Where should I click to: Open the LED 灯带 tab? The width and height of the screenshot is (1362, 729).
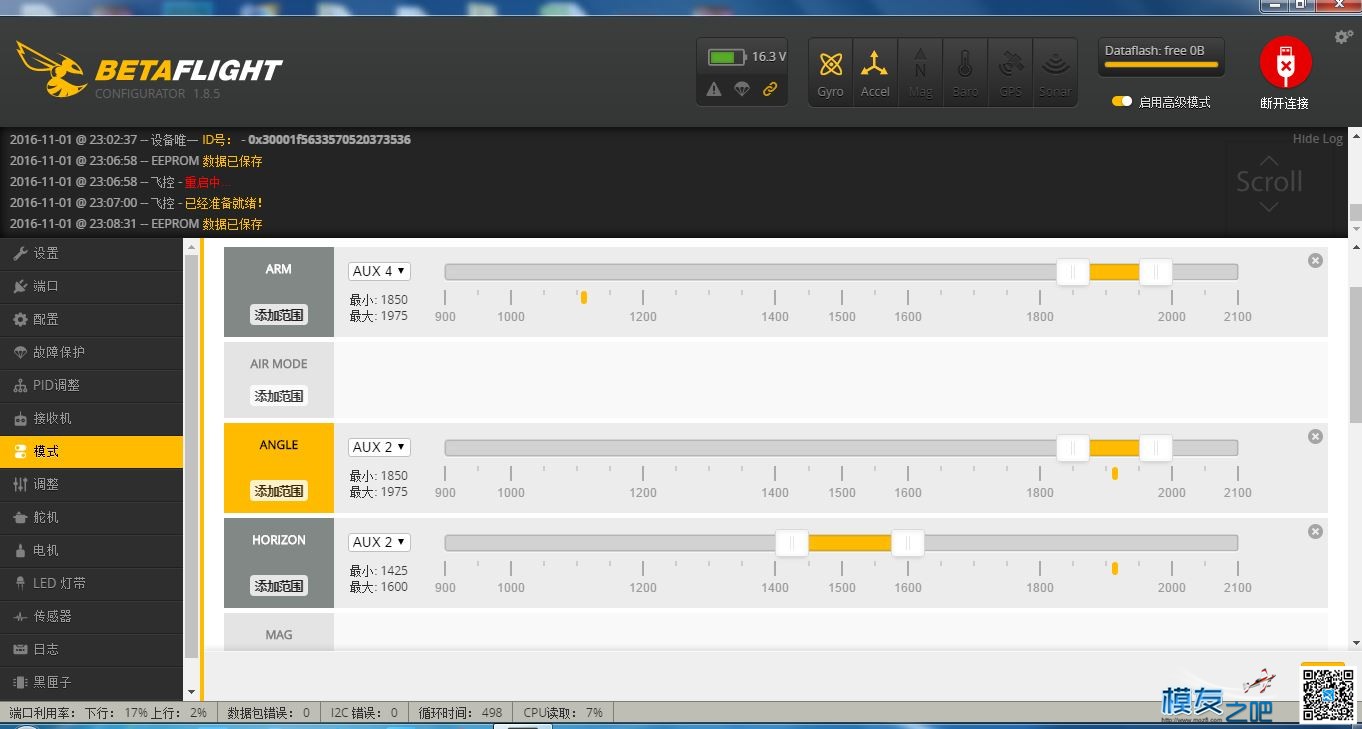[x=91, y=583]
